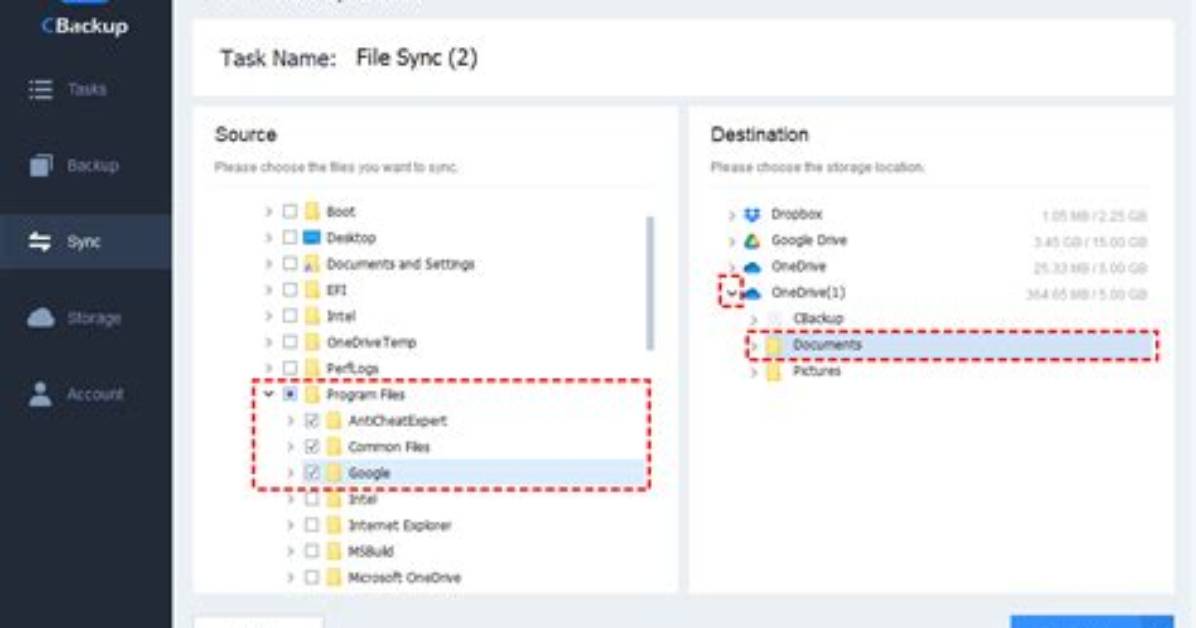Collapse the OneDrive(1) destination
1196x628 pixels.
(731, 293)
